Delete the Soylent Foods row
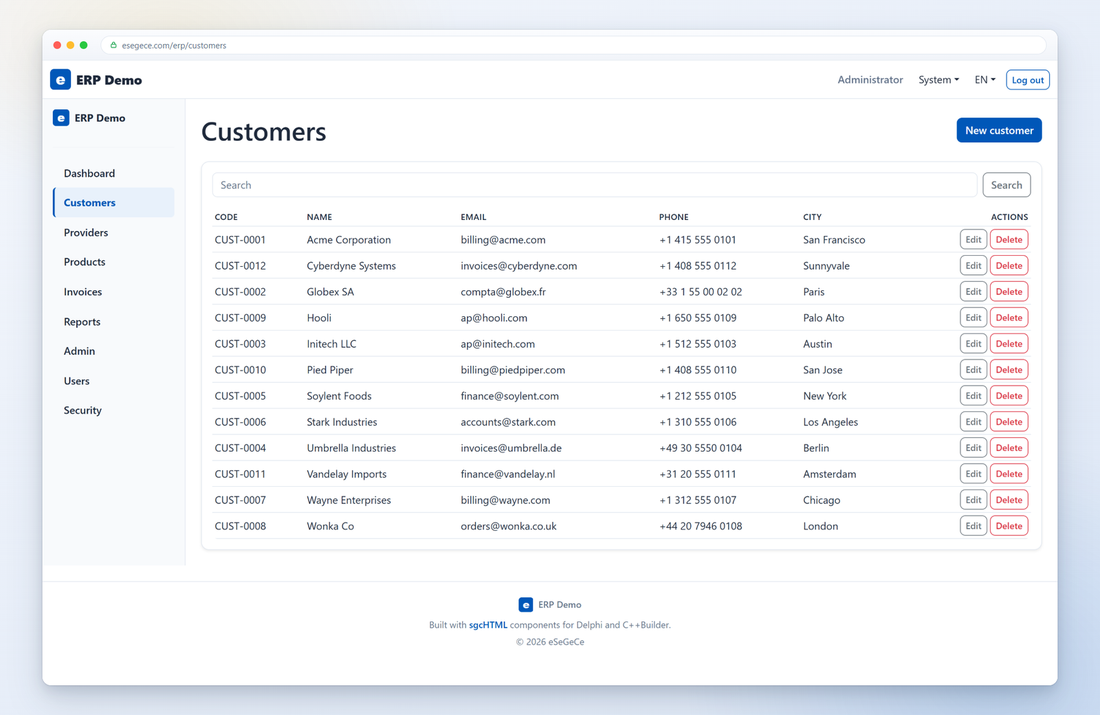 [1009, 395]
